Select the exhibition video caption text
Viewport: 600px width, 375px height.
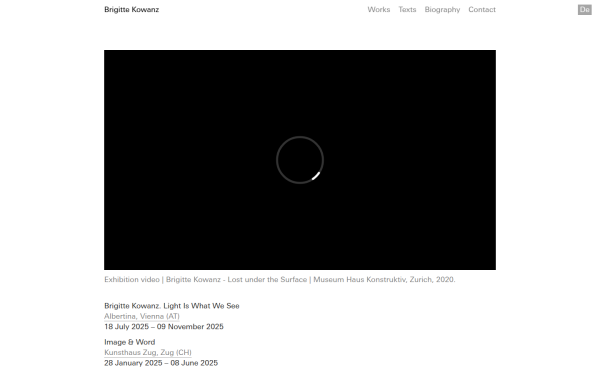point(280,279)
